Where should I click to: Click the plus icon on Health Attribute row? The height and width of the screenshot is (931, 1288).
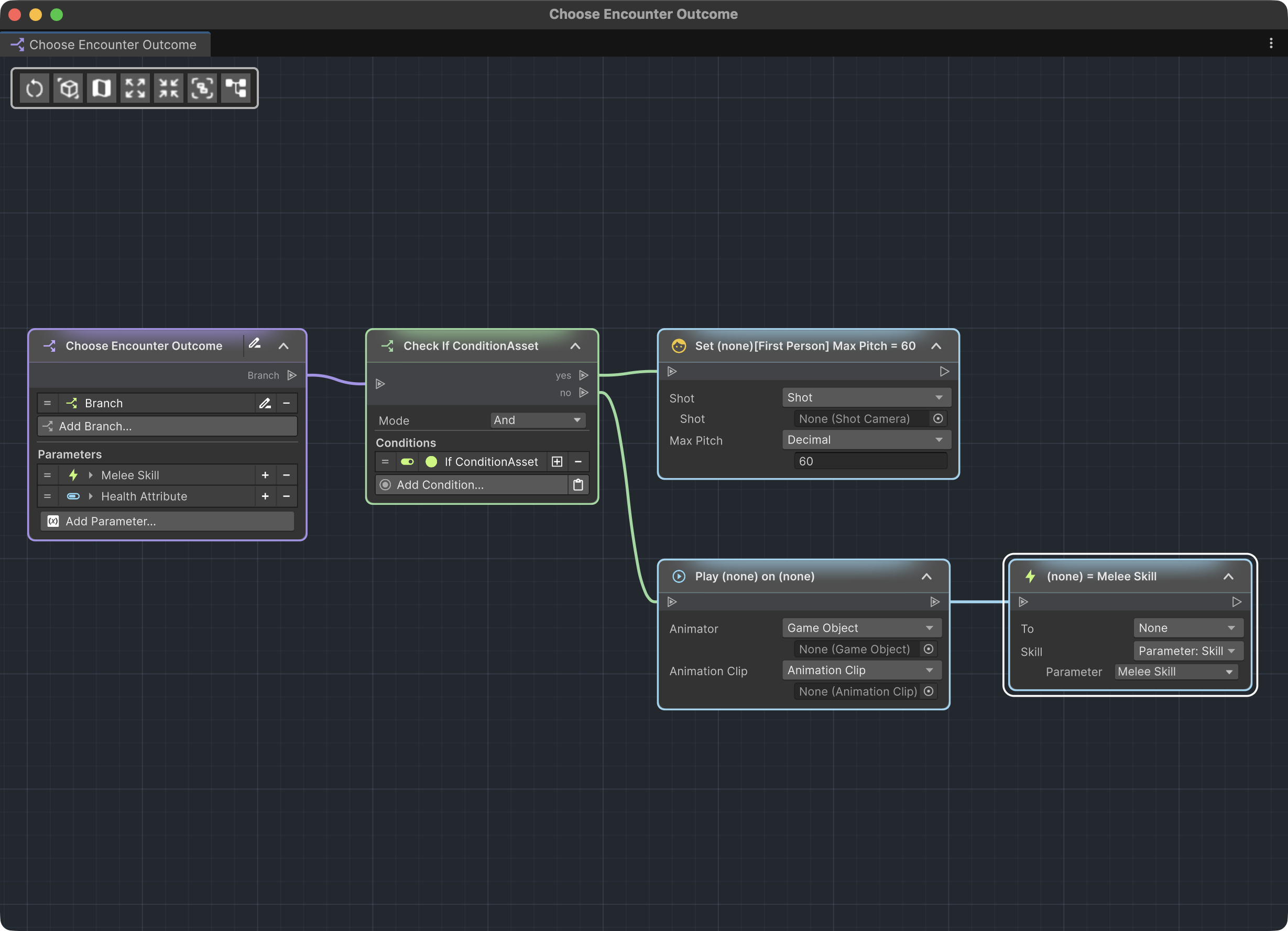265,496
